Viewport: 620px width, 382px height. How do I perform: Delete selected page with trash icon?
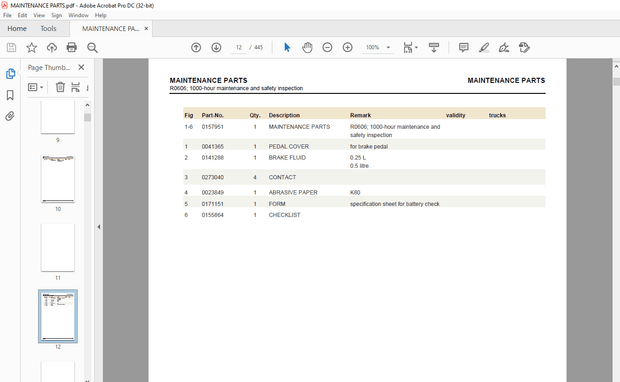click(x=60, y=87)
